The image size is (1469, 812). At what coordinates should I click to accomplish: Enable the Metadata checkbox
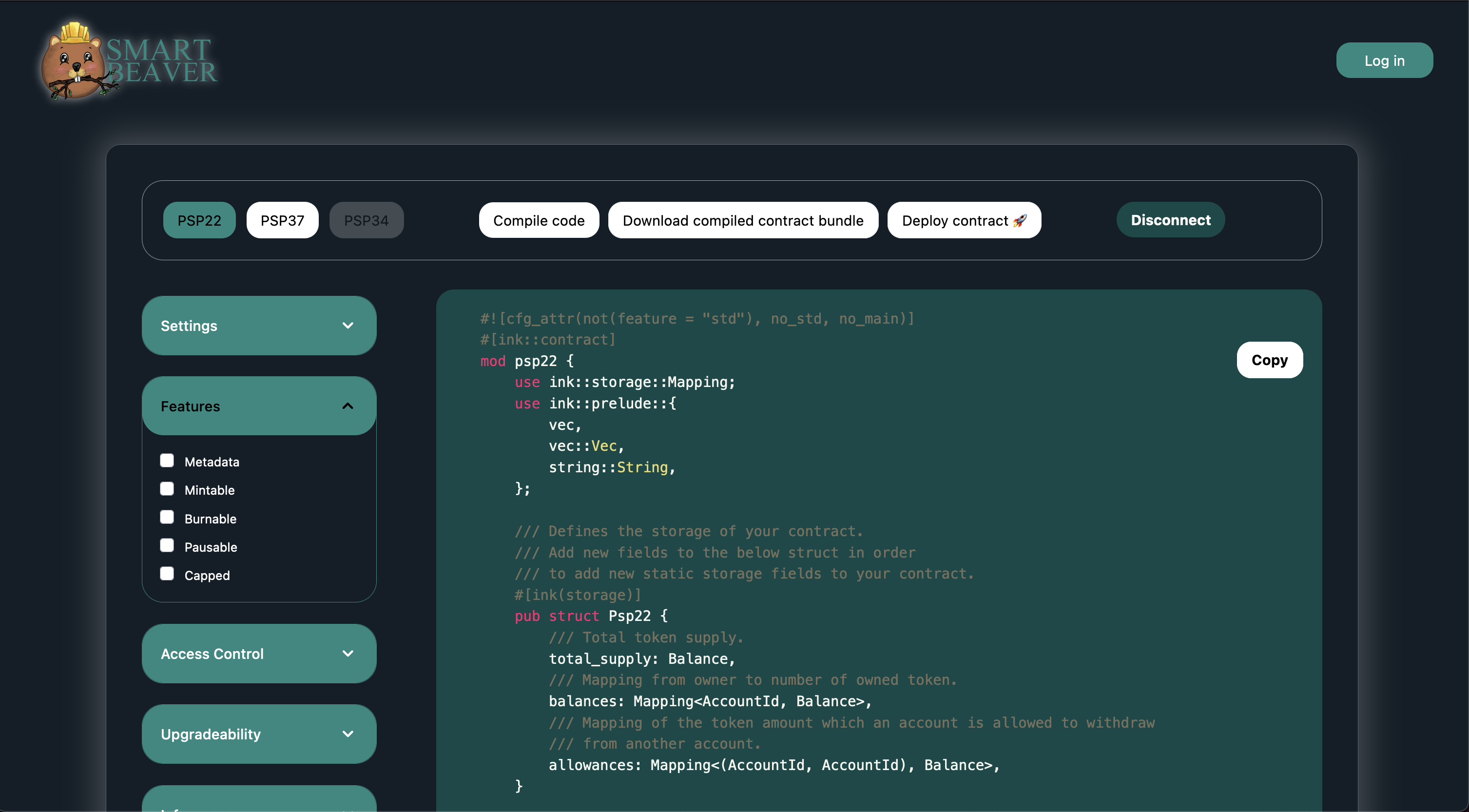[167, 461]
